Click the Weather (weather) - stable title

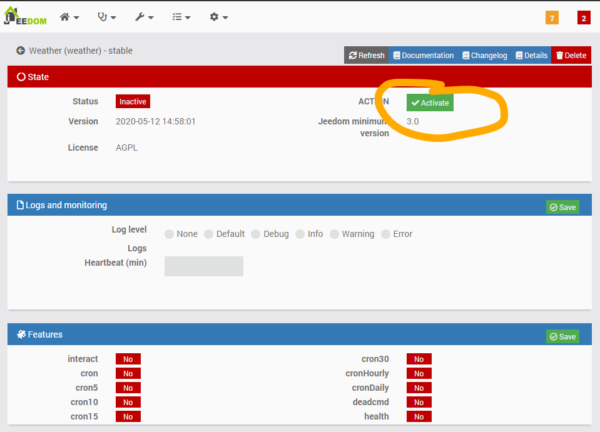pos(81,51)
